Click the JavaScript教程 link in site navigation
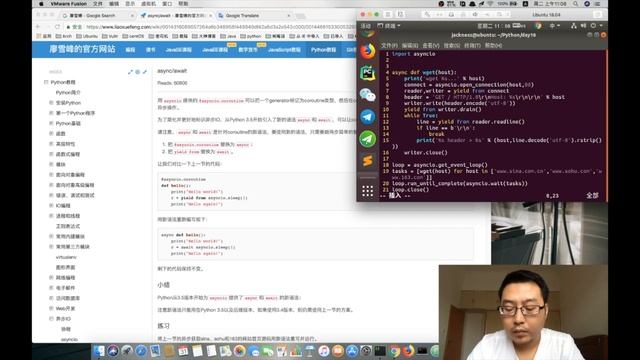 [284, 50]
